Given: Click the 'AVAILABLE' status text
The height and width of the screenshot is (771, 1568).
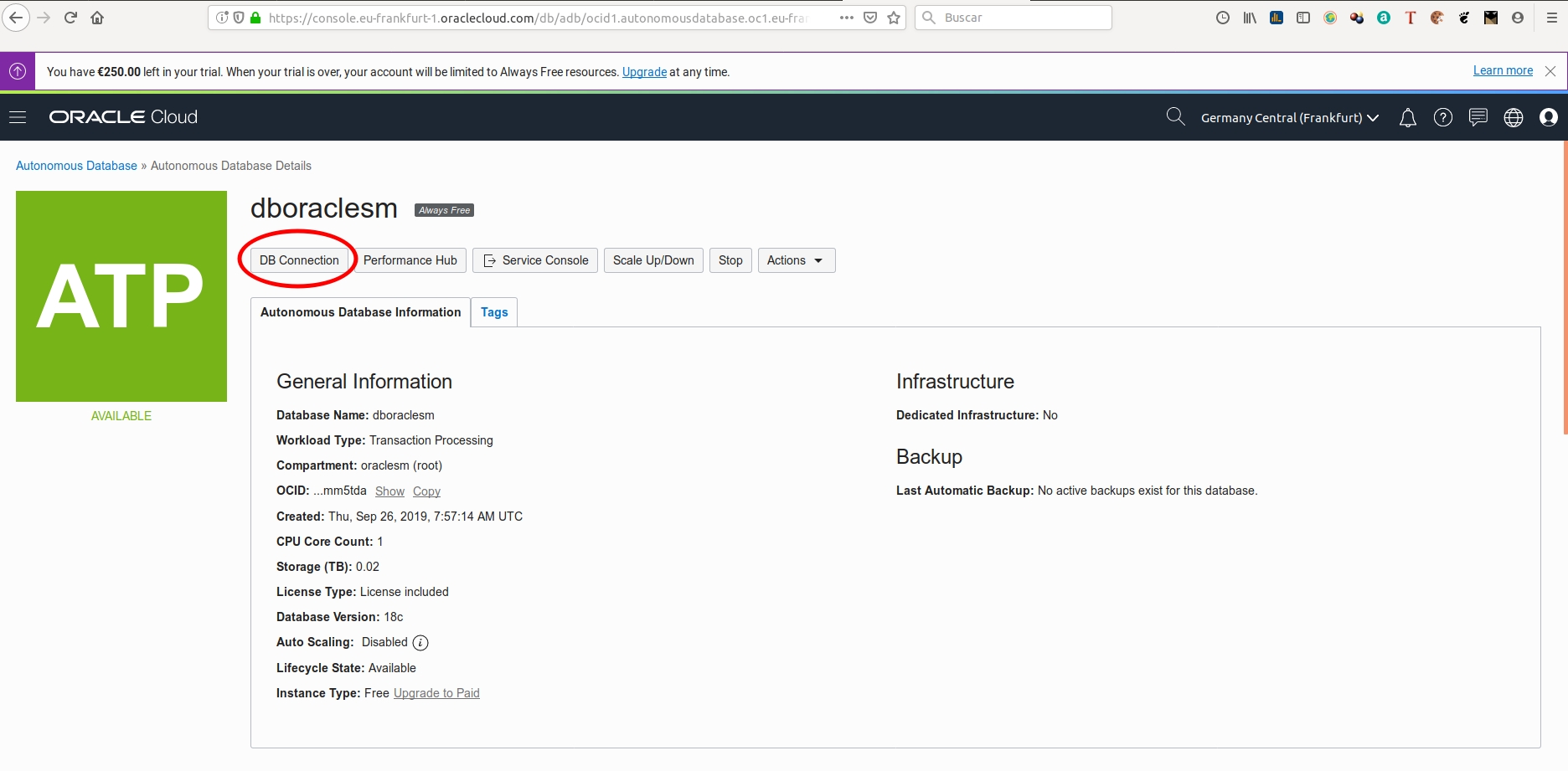Looking at the screenshot, I should click(121, 416).
